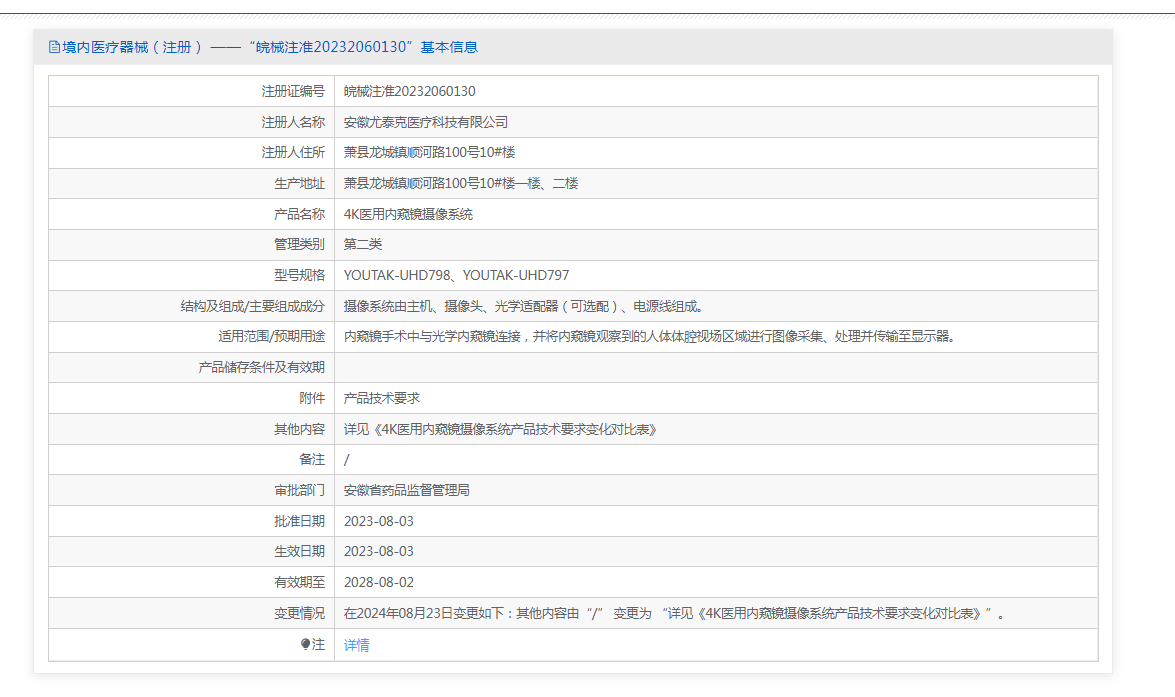This screenshot has height=697, width=1175.
Task: Click the 其他内容 label
Action: pyautogui.click(x=300, y=429)
